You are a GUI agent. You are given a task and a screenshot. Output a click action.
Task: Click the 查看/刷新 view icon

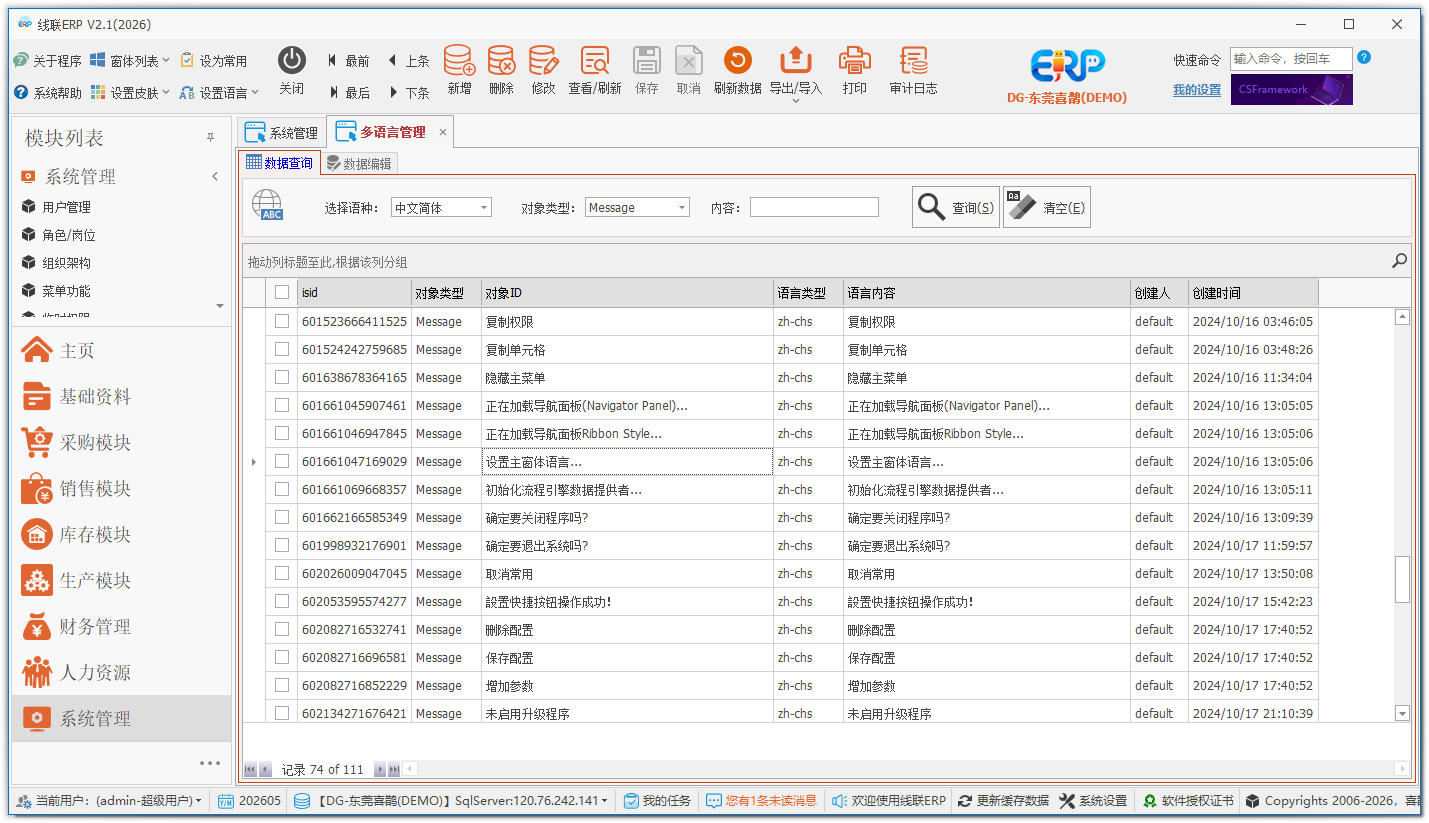(595, 60)
